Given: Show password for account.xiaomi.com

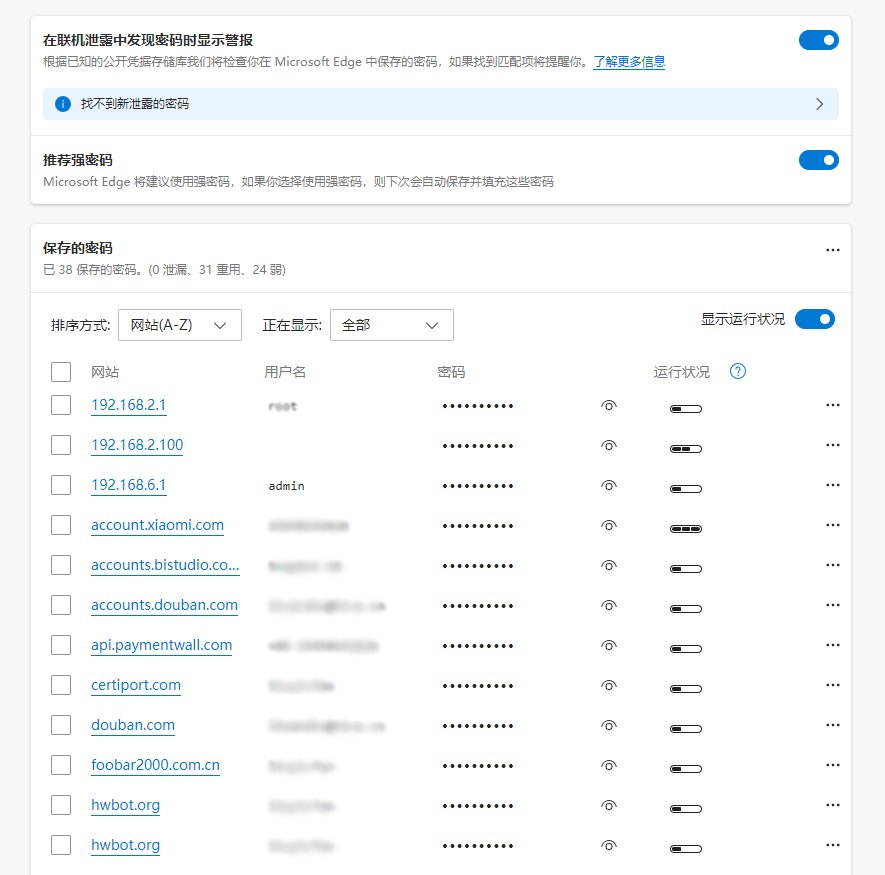Looking at the screenshot, I should 608,526.
